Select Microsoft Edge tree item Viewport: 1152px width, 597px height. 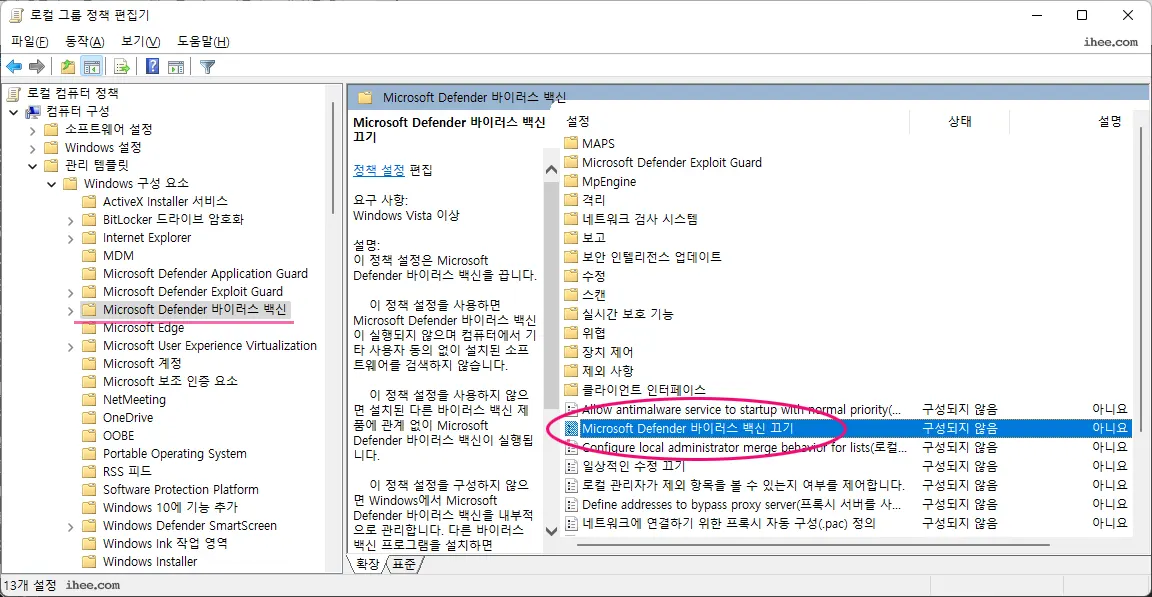(x=143, y=328)
